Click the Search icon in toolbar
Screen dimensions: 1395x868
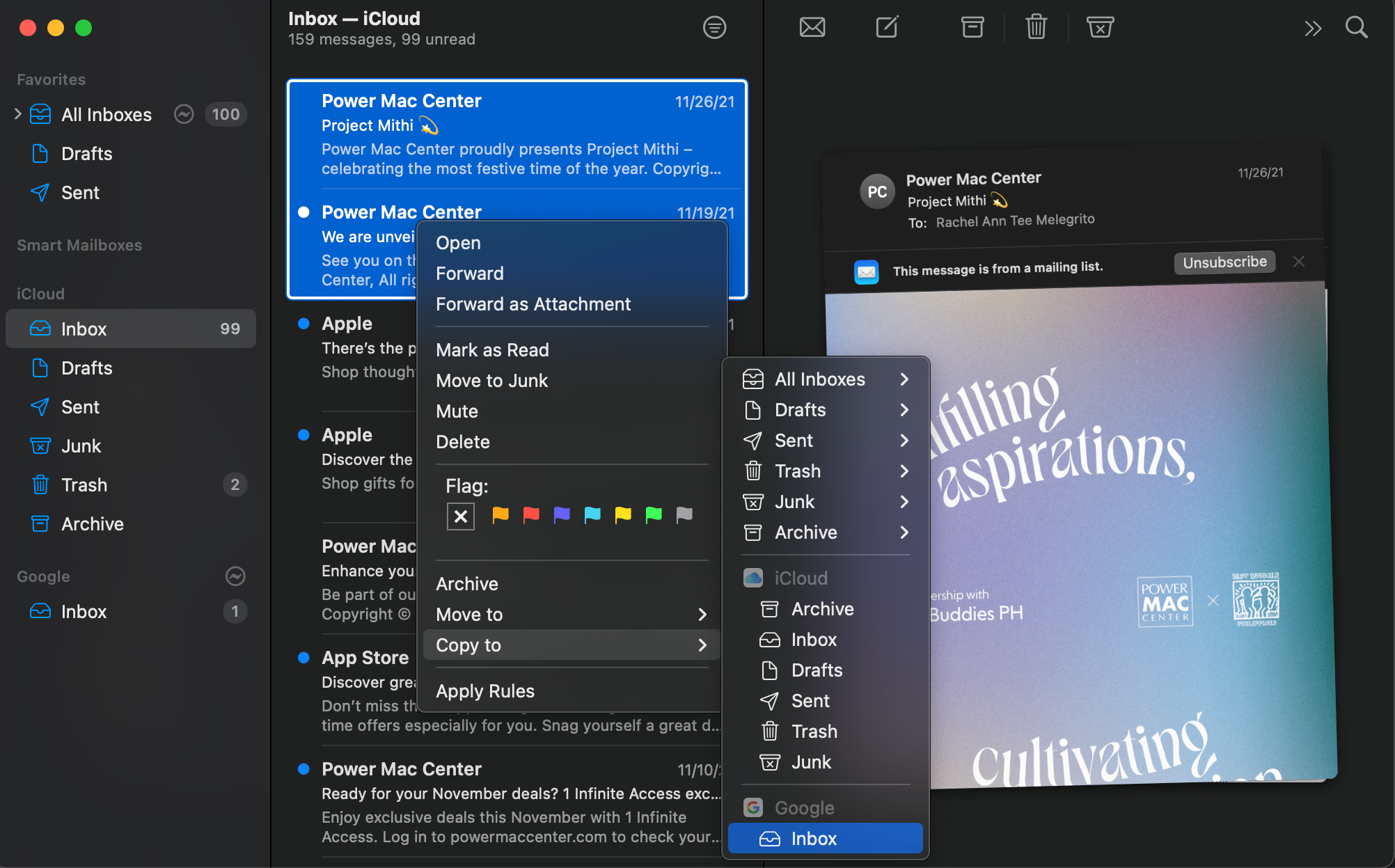pos(1357,26)
